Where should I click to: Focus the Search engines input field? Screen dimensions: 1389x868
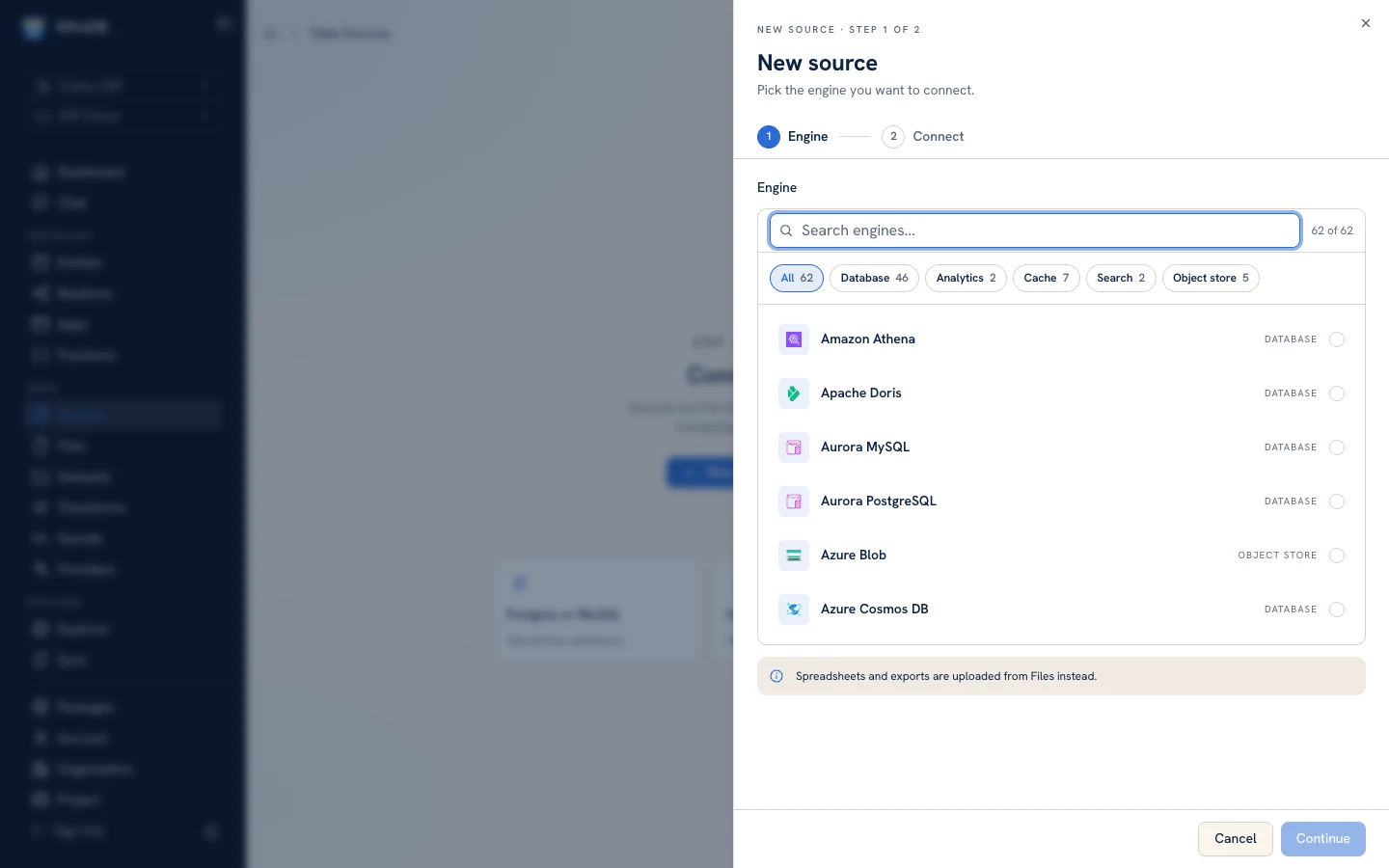point(1035,231)
